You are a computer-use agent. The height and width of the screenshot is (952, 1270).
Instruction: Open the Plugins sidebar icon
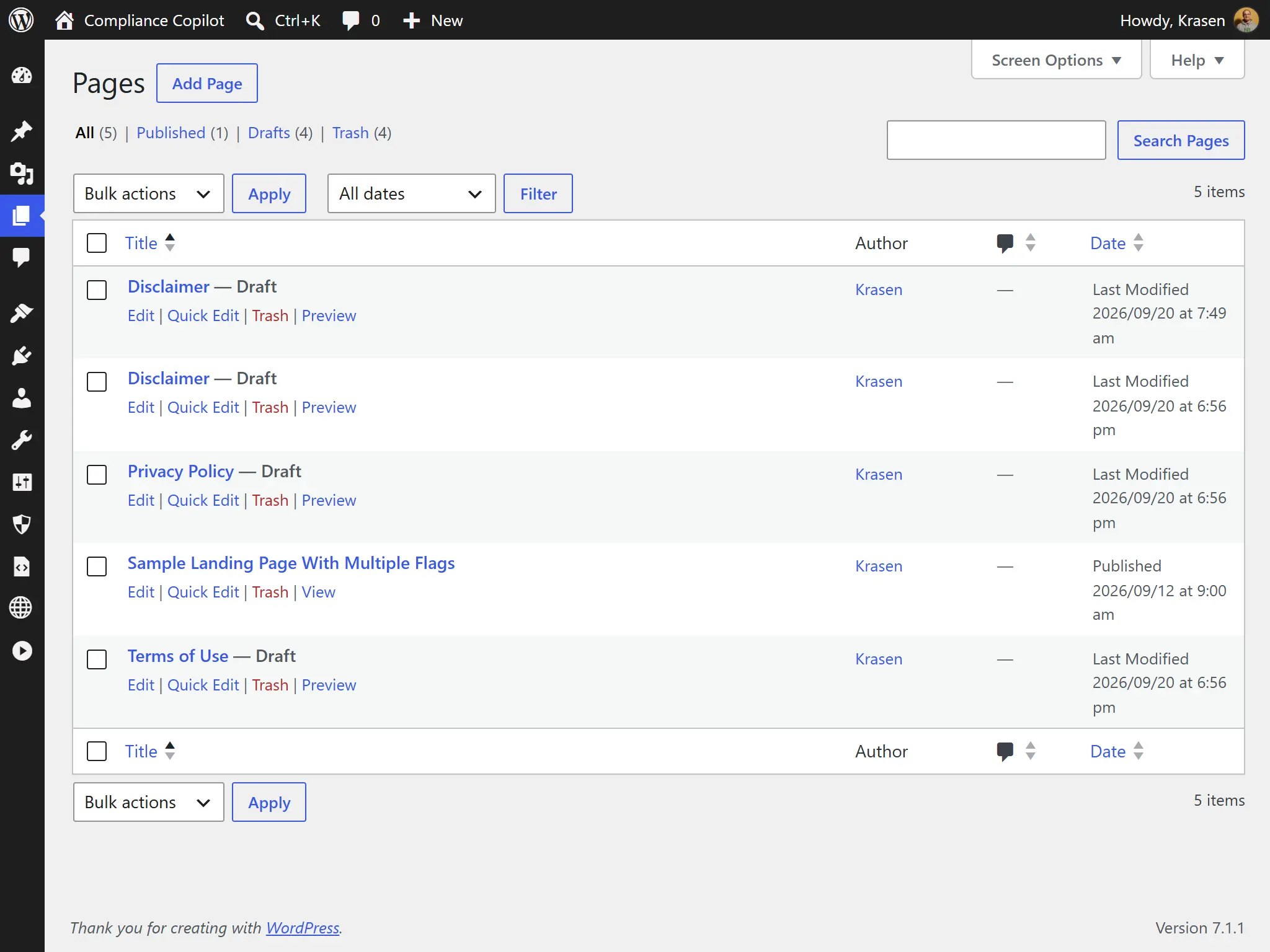pos(22,356)
